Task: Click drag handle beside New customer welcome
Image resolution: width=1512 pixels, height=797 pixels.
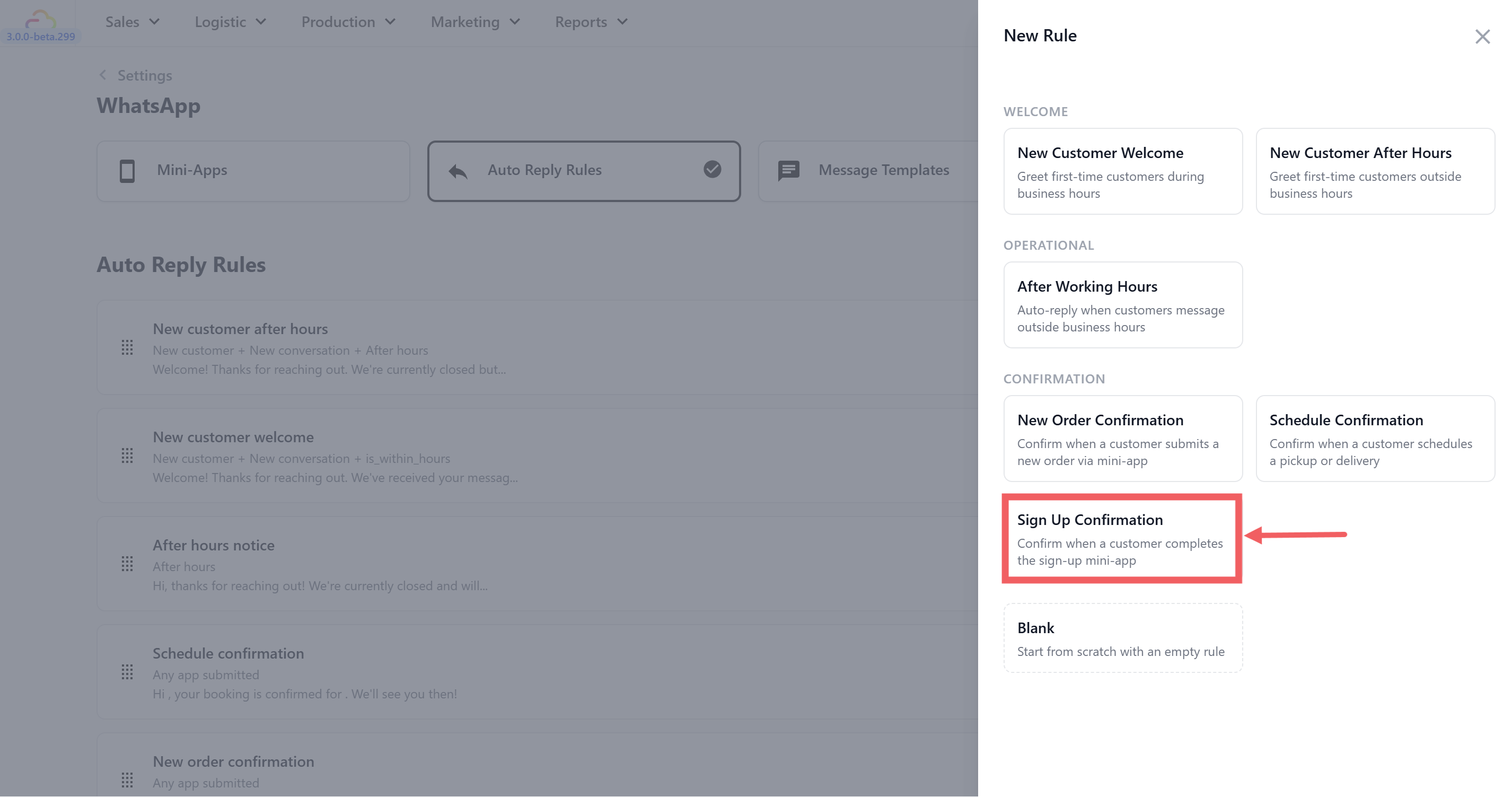Action: (x=127, y=456)
